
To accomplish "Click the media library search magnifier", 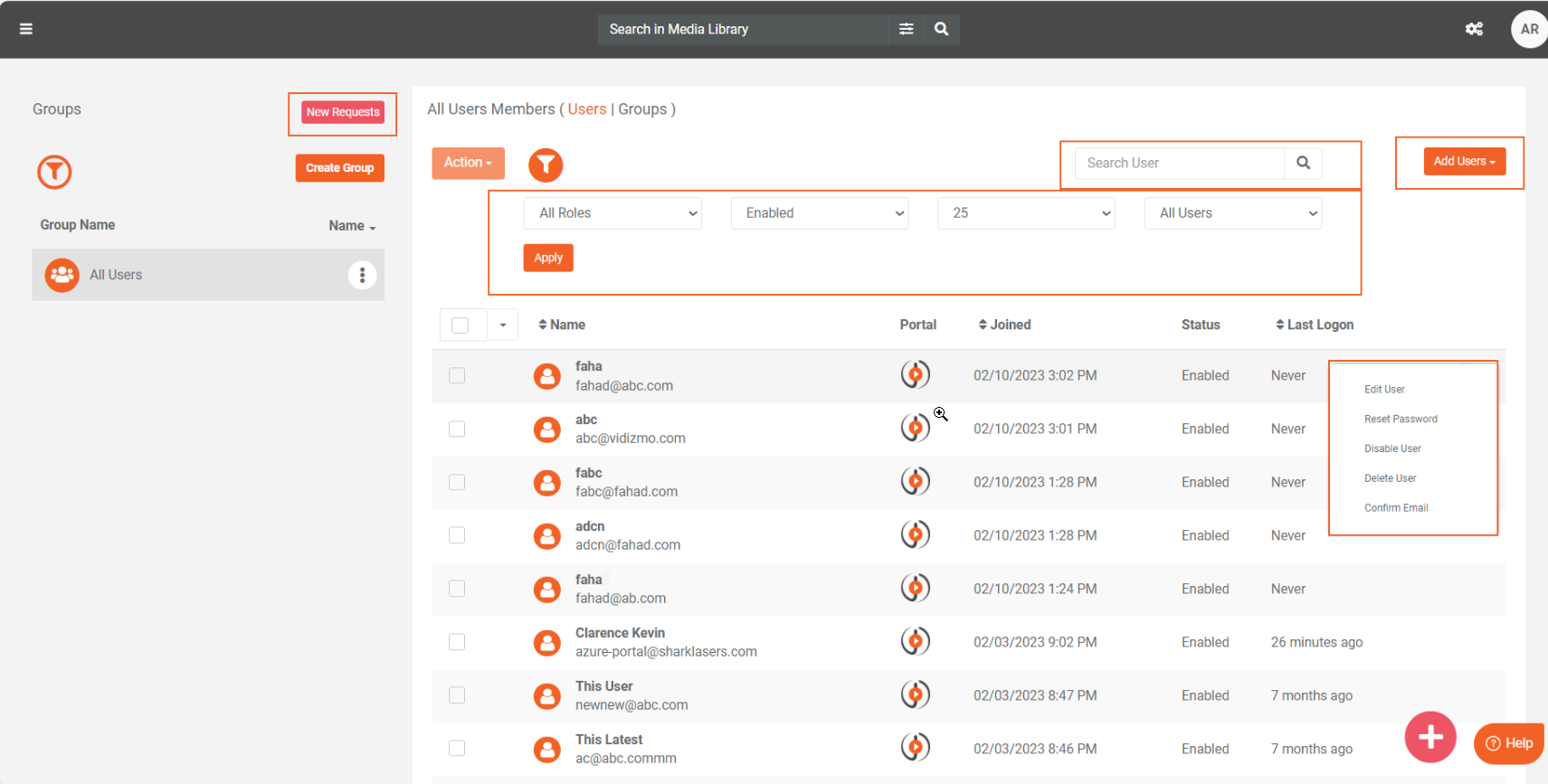I will click(x=941, y=29).
